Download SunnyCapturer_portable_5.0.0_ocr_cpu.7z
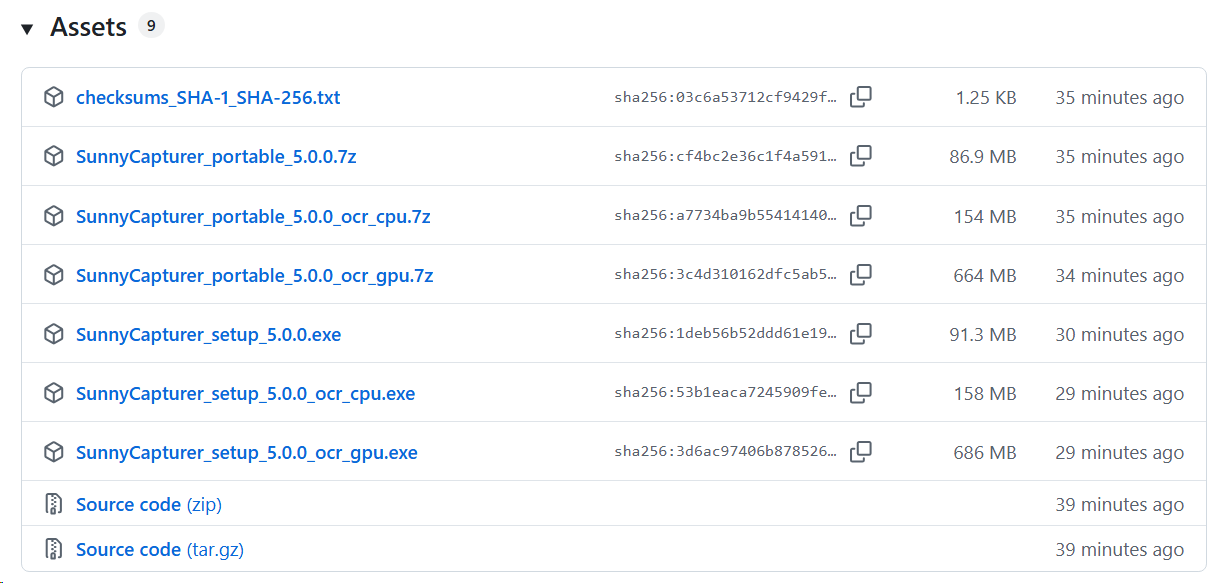 (253, 217)
